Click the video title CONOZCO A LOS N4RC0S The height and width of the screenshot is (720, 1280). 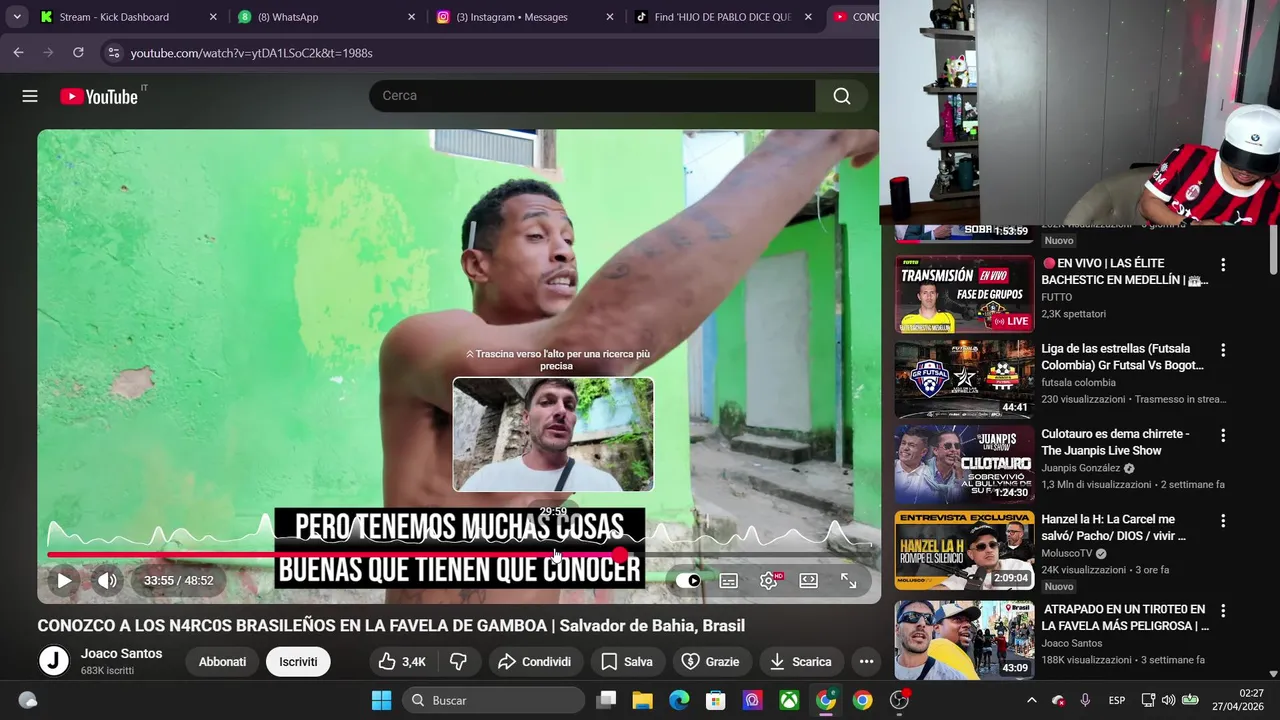(391, 625)
